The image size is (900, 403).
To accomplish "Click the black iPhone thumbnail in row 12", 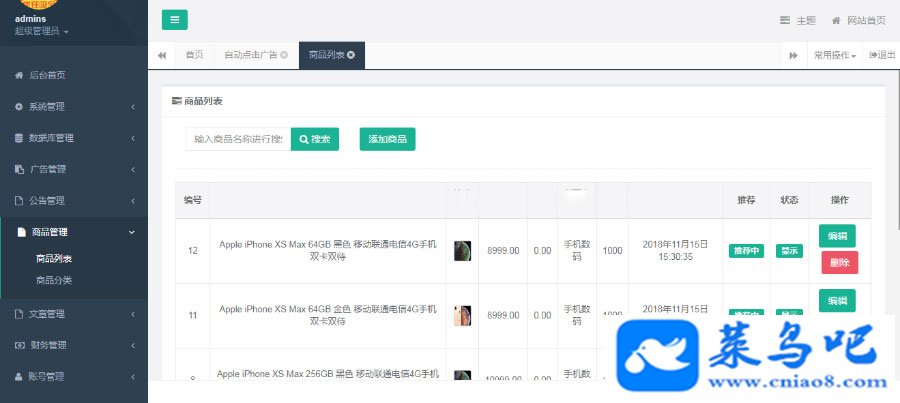I will 463,251.
